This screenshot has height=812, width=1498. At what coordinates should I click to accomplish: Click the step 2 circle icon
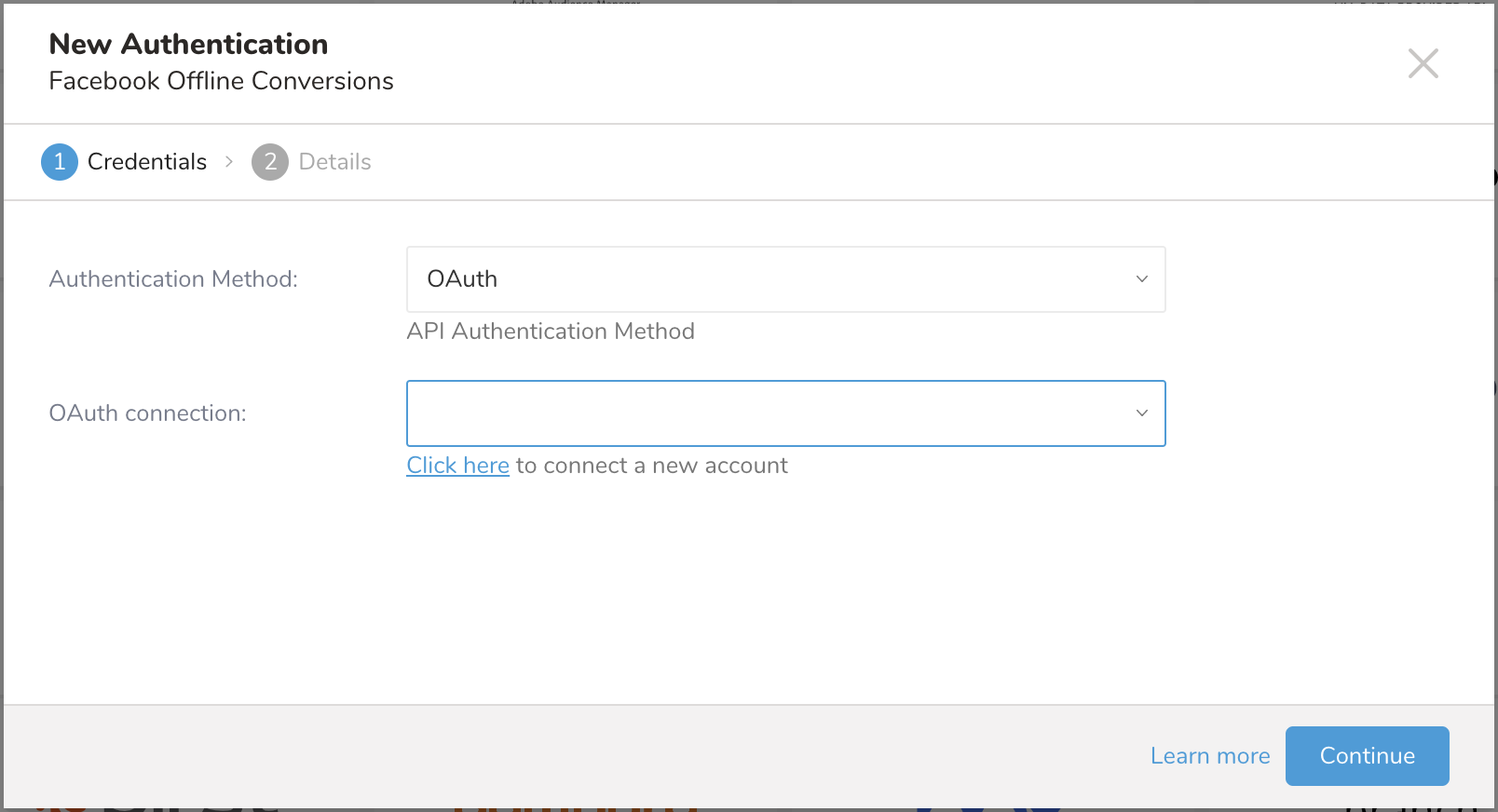[270, 162]
